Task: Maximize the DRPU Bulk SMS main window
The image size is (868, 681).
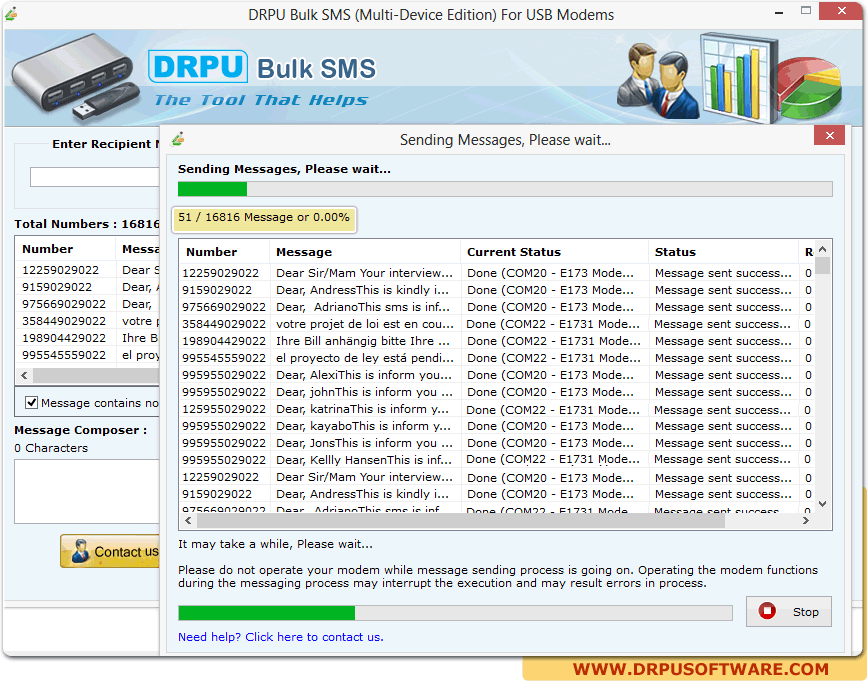Action: click(806, 11)
